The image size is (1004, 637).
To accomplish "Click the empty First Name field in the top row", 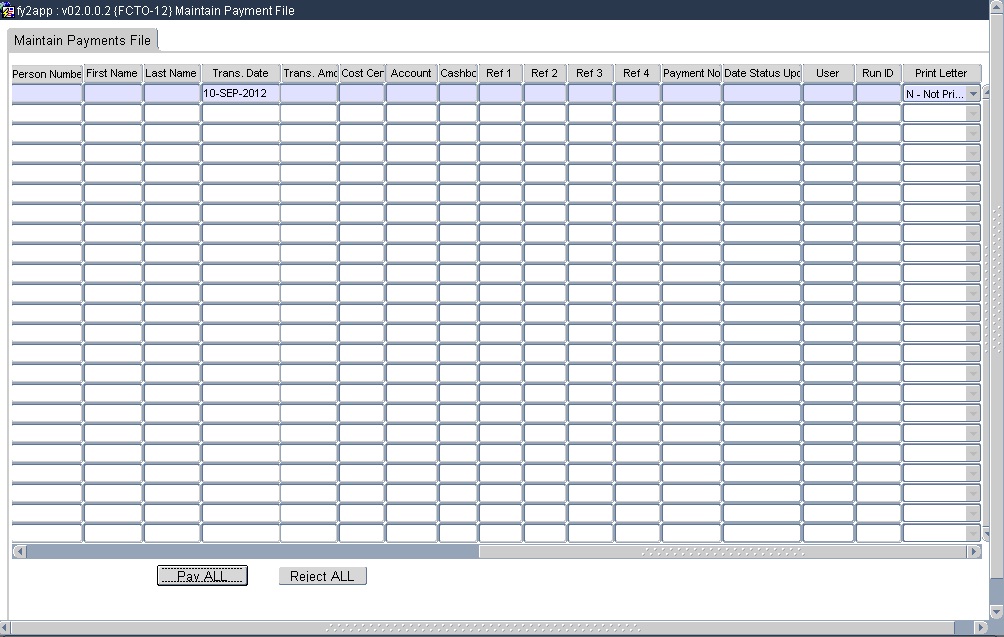I will (x=111, y=93).
